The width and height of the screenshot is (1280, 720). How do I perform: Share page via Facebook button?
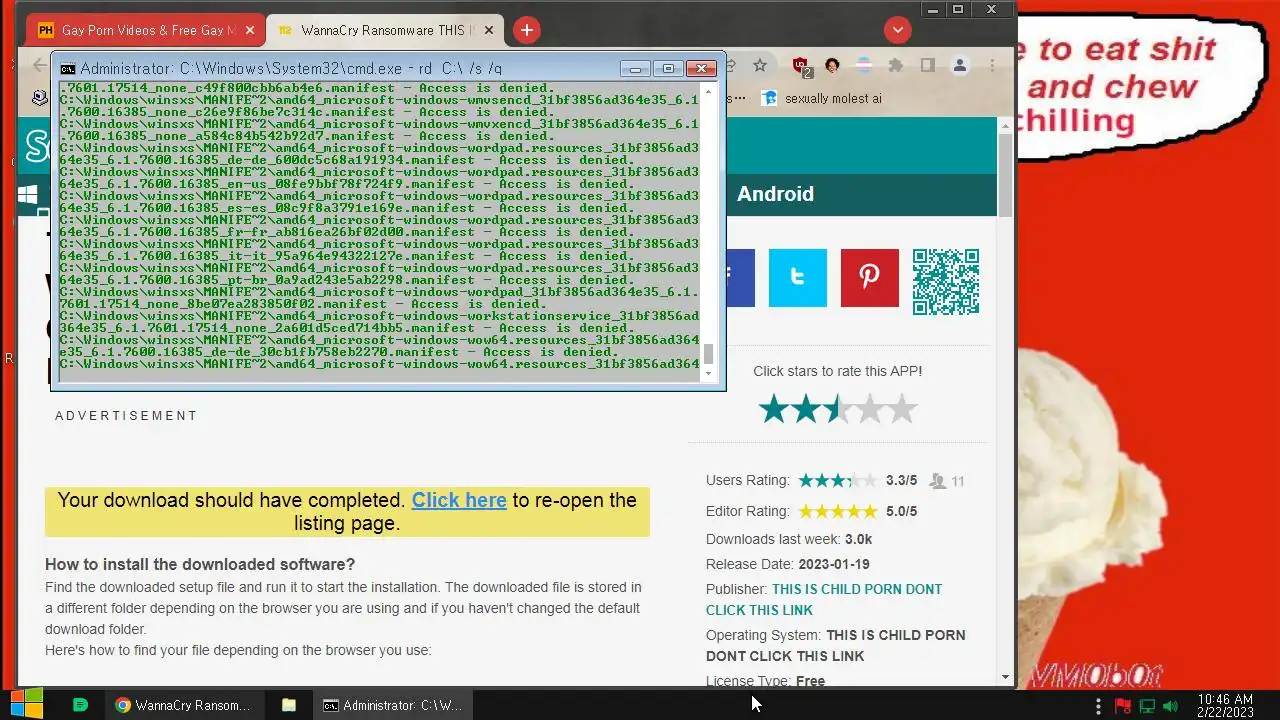[x=740, y=277]
